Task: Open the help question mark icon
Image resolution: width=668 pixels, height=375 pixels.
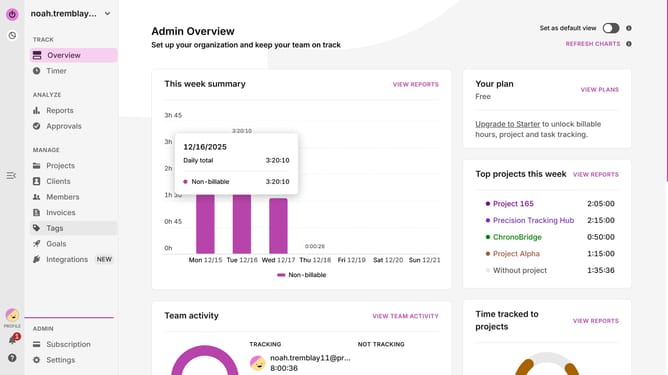Action: click(12, 358)
